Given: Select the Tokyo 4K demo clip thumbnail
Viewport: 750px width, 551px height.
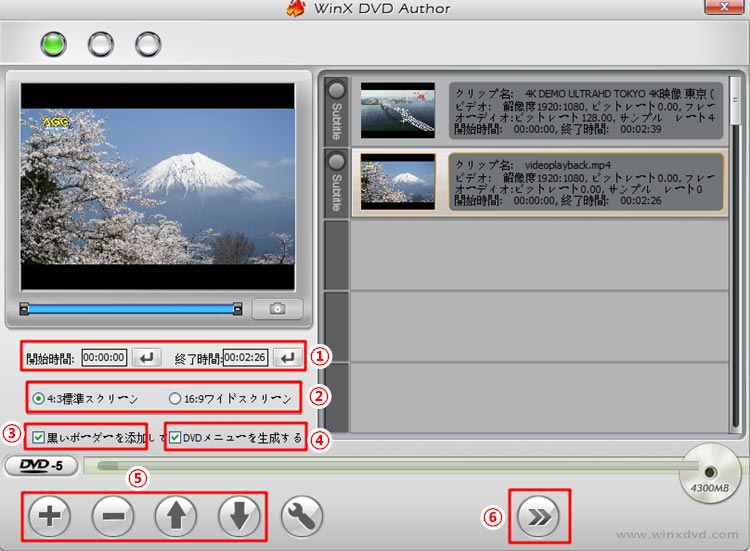Looking at the screenshot, I should [398, 111].
